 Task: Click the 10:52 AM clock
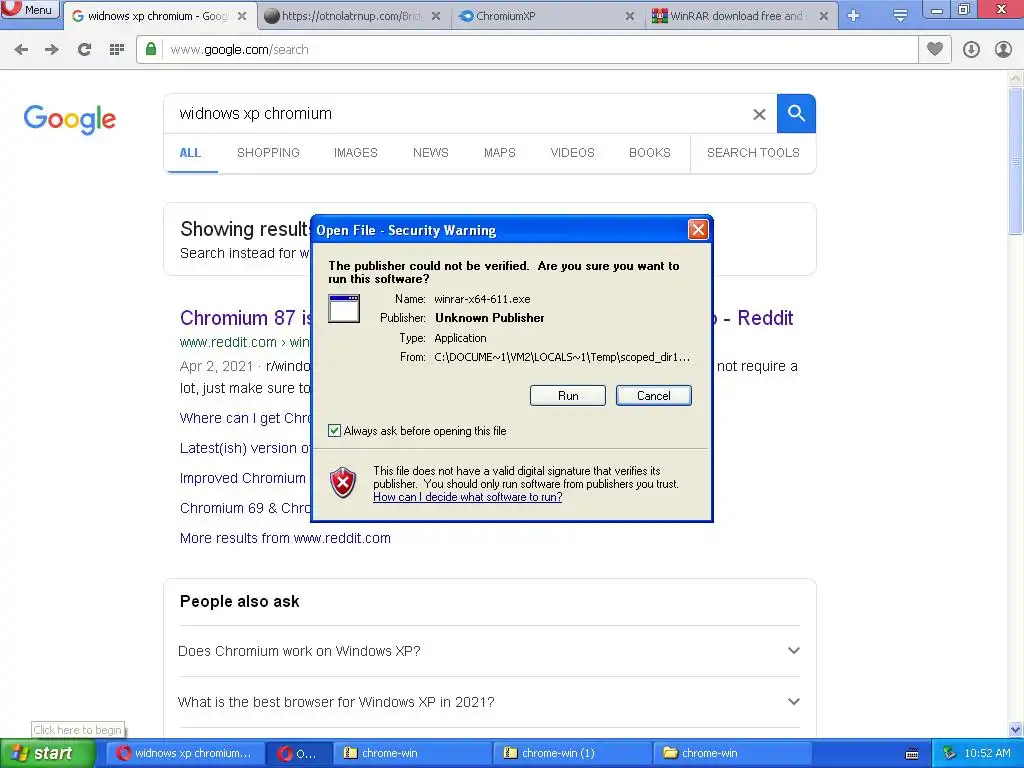click(987, 753)
